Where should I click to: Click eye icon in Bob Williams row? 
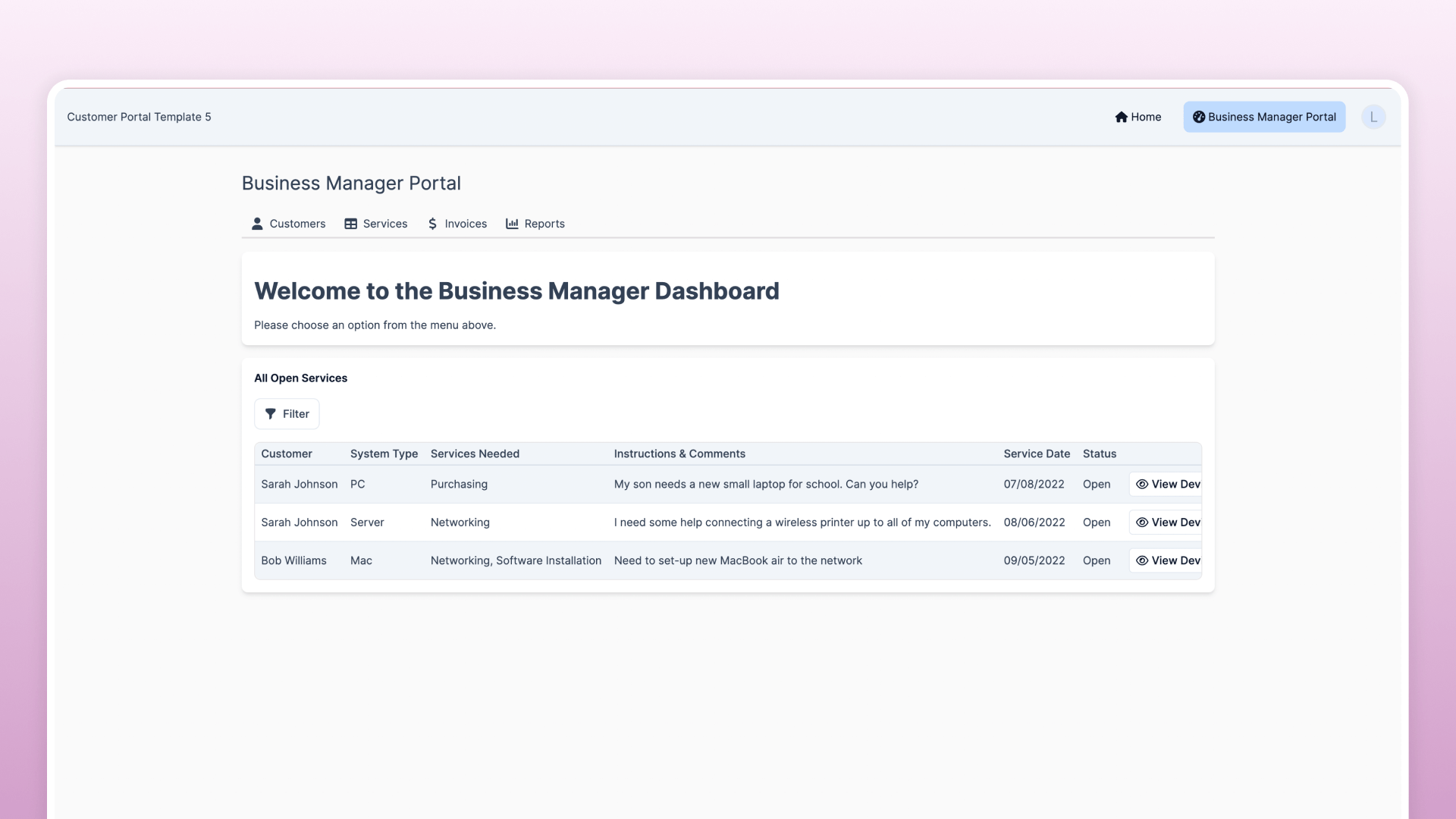(x=1141, y=561)
